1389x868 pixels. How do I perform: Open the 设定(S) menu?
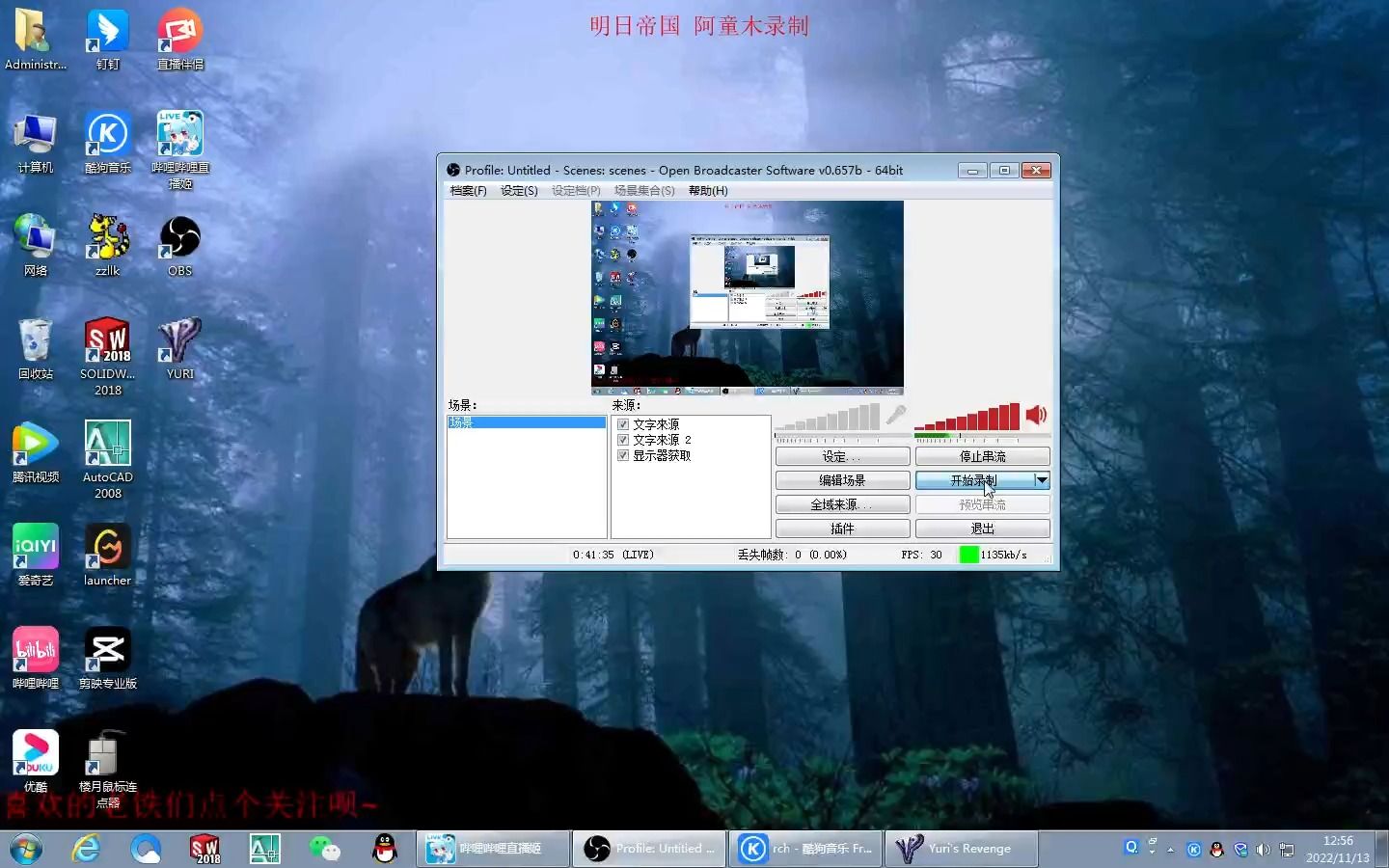tap(519, 191)
